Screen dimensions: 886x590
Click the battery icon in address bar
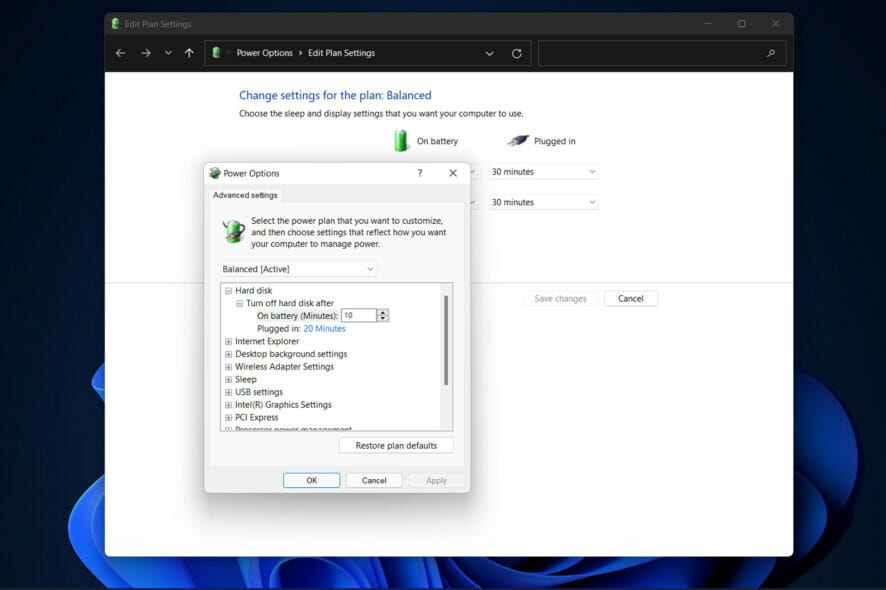(x=216, y=53)
